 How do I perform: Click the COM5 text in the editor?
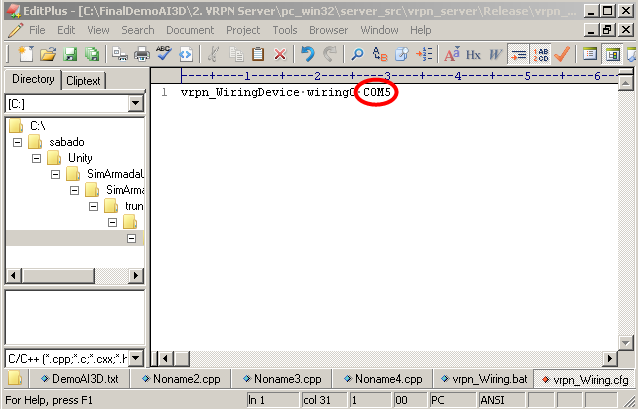click(x=377, y=92)
